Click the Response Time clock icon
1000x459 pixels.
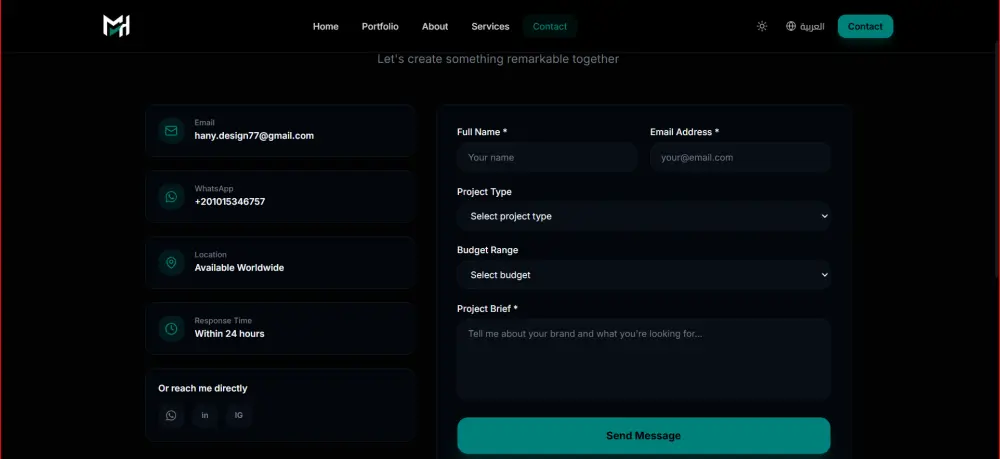171,328
